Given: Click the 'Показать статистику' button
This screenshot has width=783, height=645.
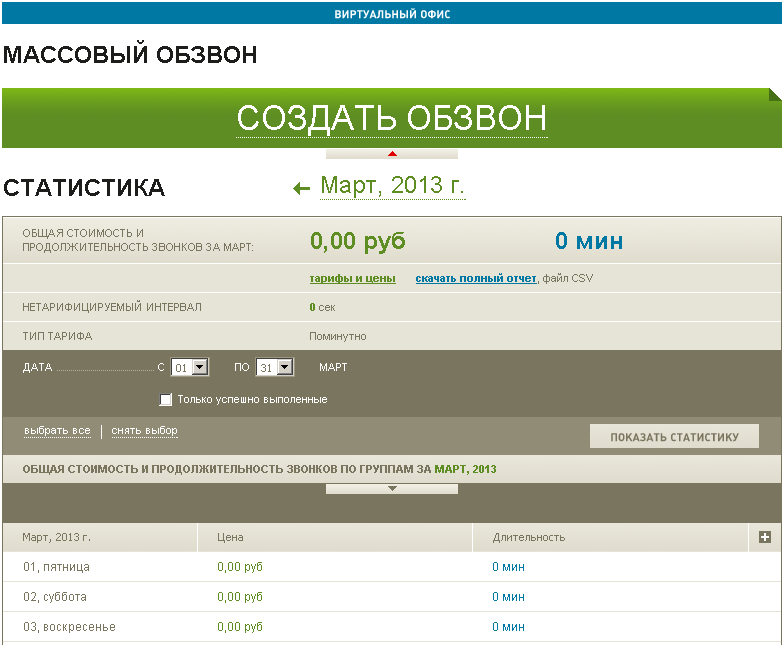Looking at the screenshot, I should [673, 437].
